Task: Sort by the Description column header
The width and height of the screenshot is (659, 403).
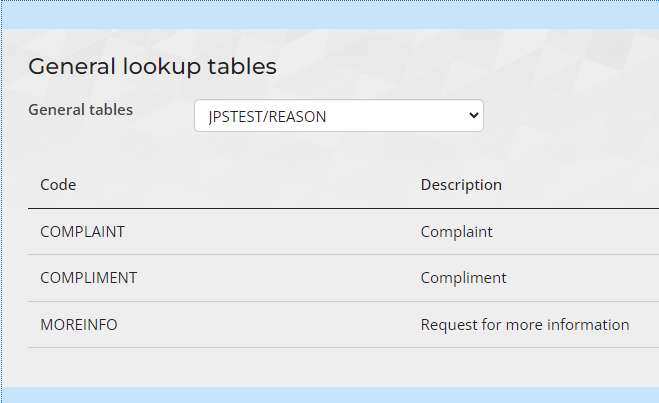Action: click(x=461, y=185)
